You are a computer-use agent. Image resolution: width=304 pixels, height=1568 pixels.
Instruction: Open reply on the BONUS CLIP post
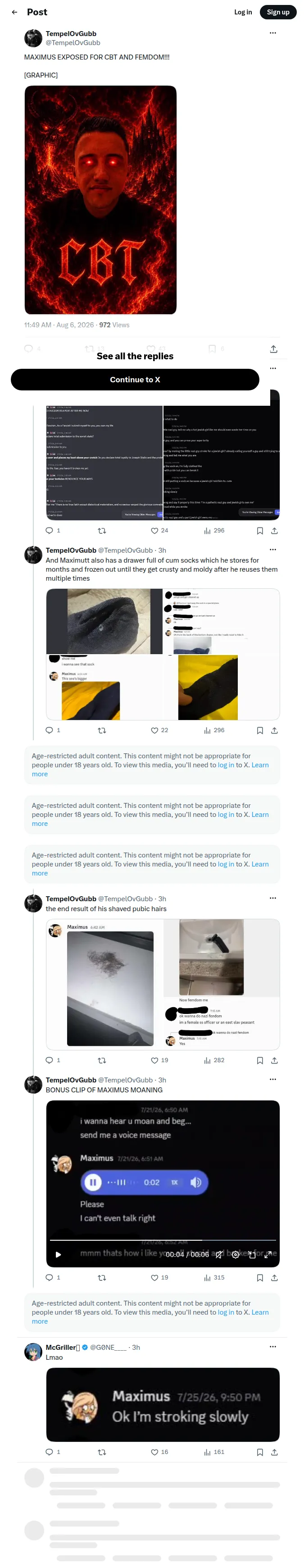click(53, 1277)
